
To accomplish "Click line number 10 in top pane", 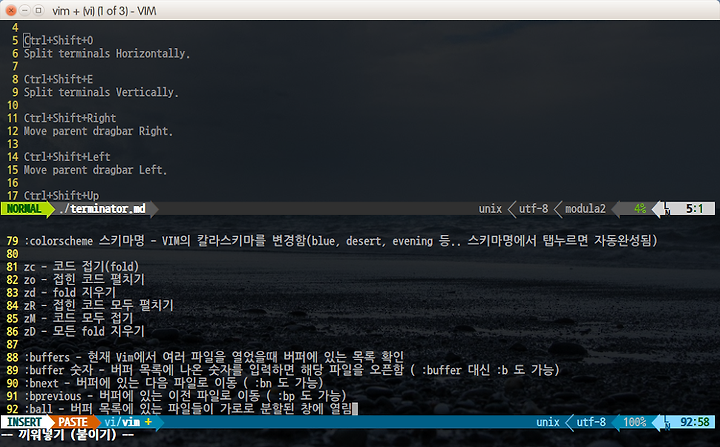I will [x=12, y=105].
